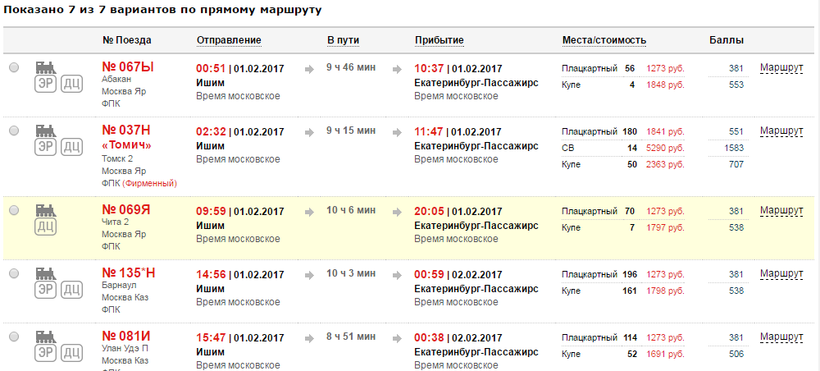Click the ЭР badge for train 067Ы
This screenshot has height=371, width=820.
point(45,84)
